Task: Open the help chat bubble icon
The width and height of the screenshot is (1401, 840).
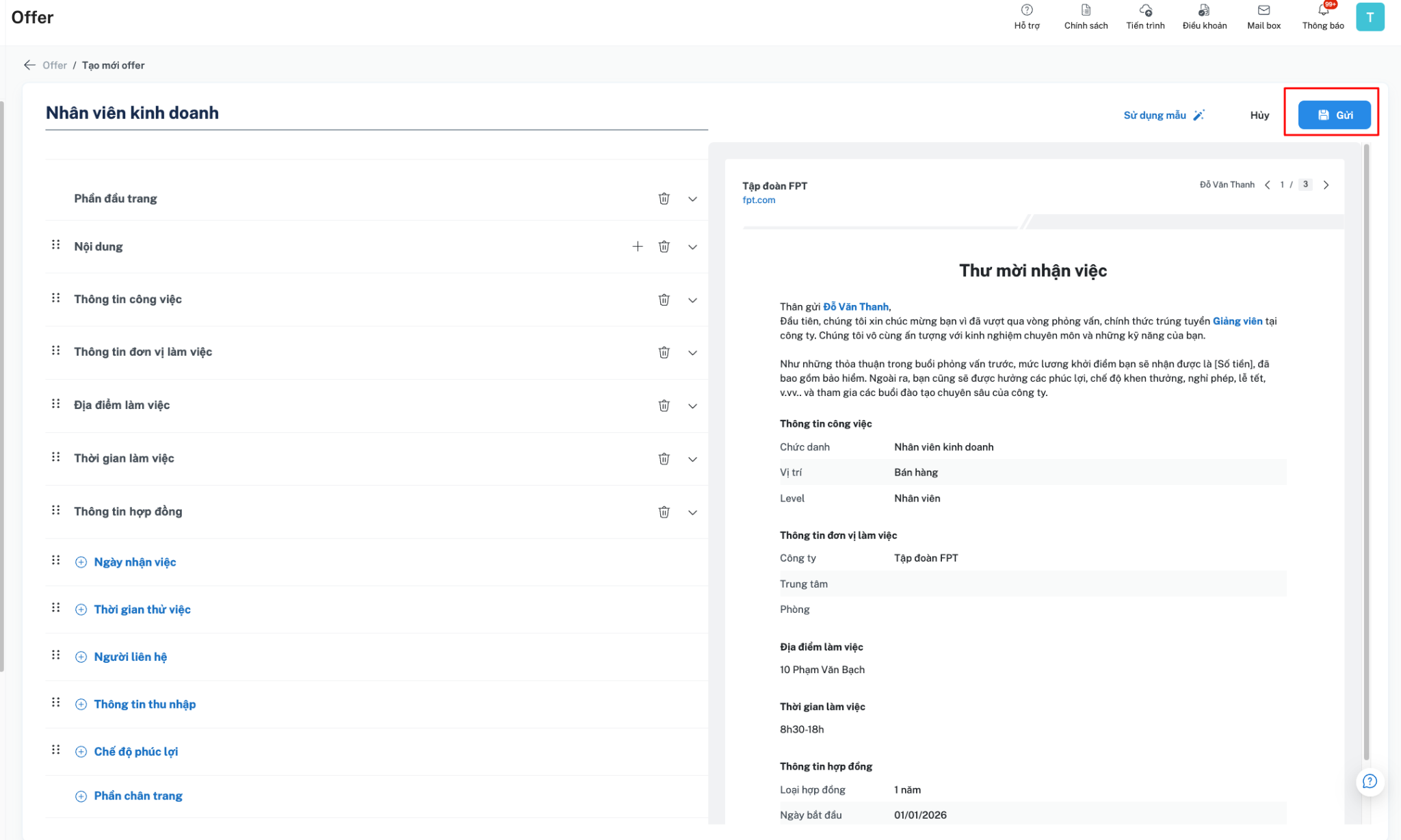Action: pyautogui.click(x=1370, y=781)
